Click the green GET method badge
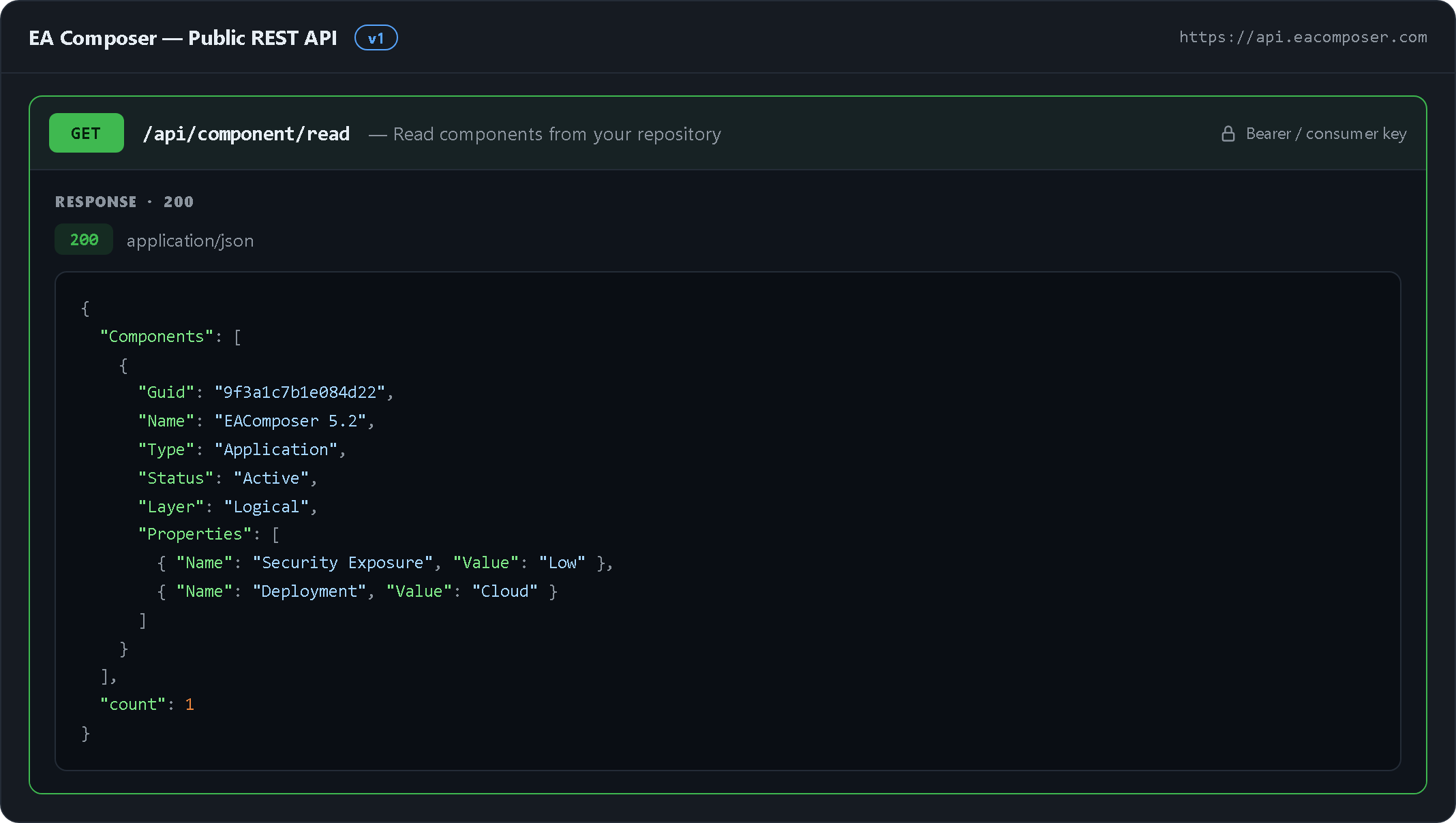 click(87, 133)
